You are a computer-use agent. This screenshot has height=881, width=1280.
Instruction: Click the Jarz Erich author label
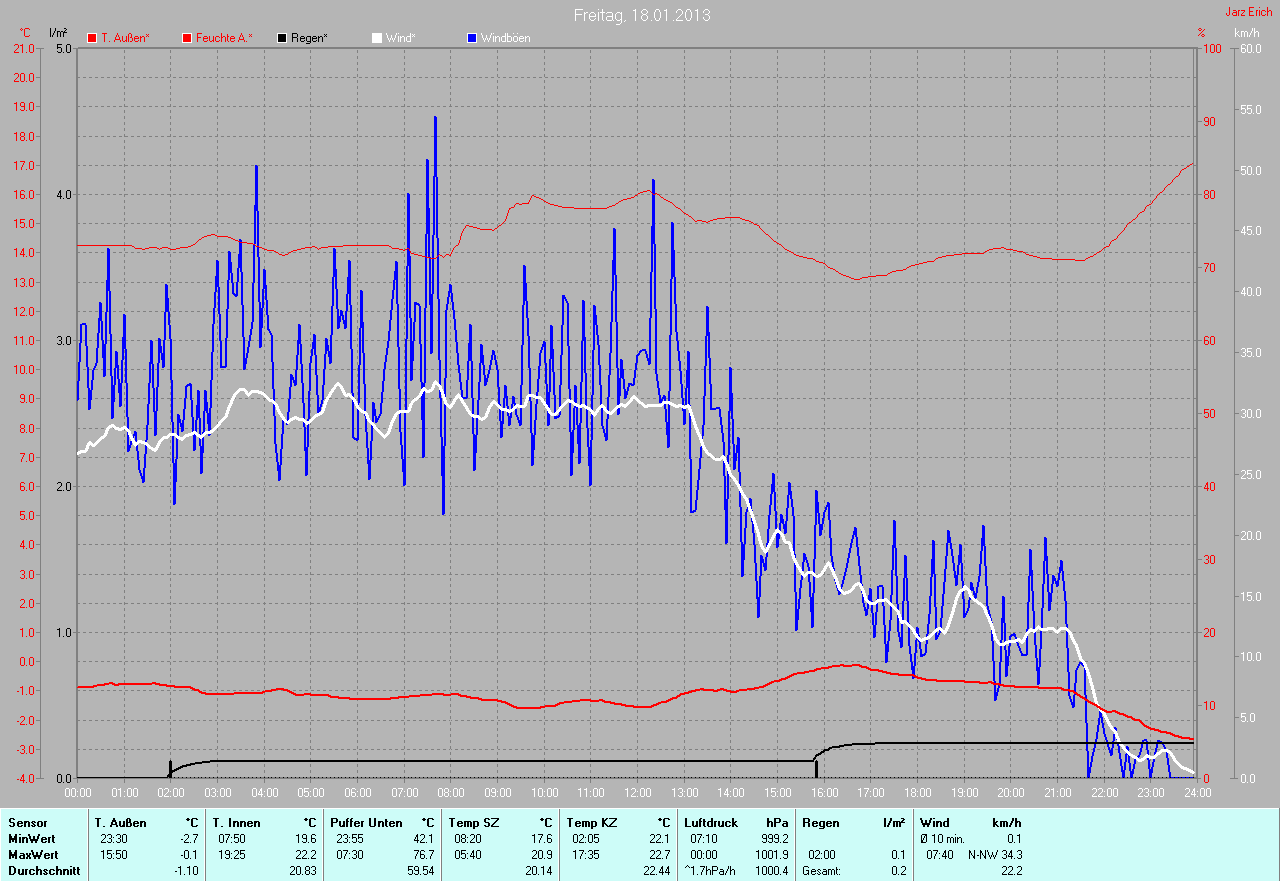pyautogui.click(x=1251, y=12)
